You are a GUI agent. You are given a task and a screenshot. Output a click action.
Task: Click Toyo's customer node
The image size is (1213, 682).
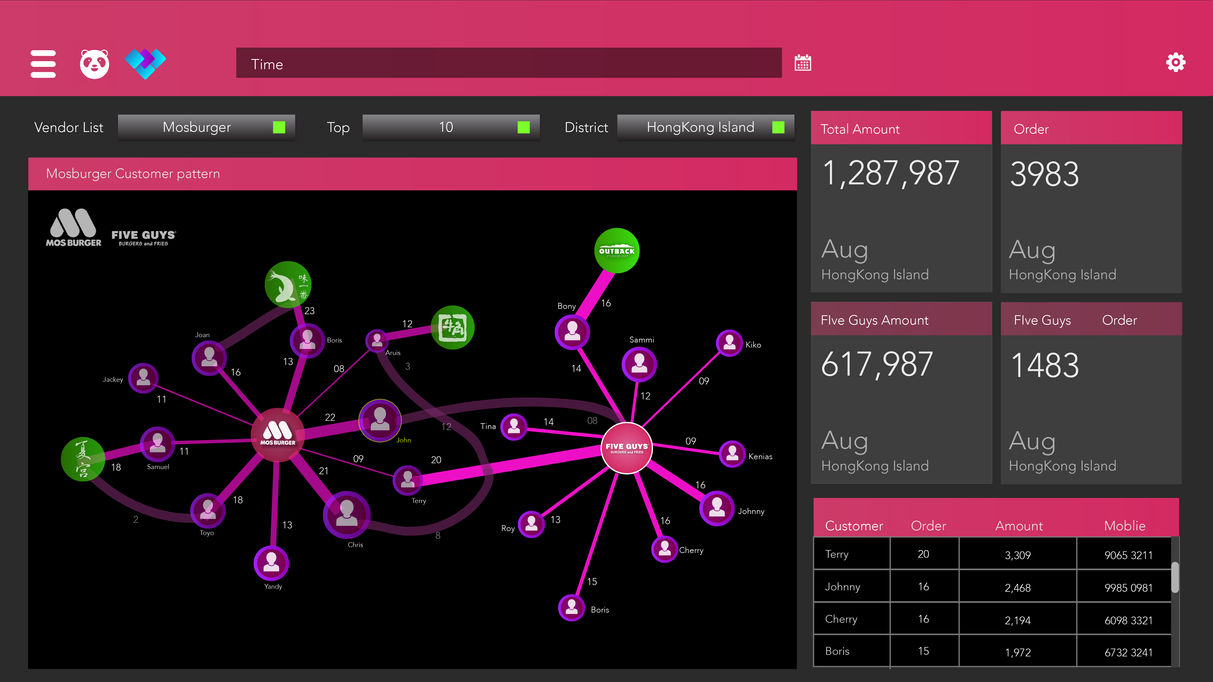point(208,510)
